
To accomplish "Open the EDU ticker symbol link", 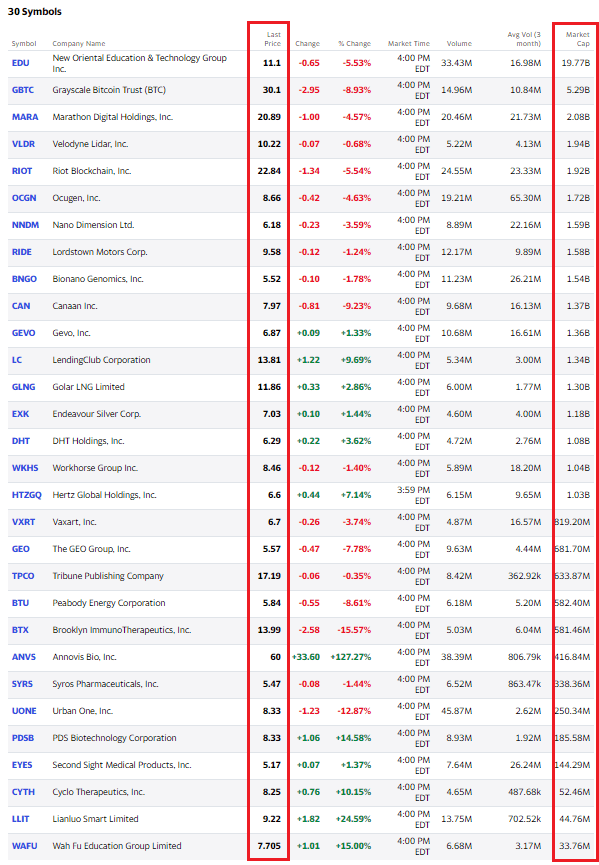I will (20, 63).
